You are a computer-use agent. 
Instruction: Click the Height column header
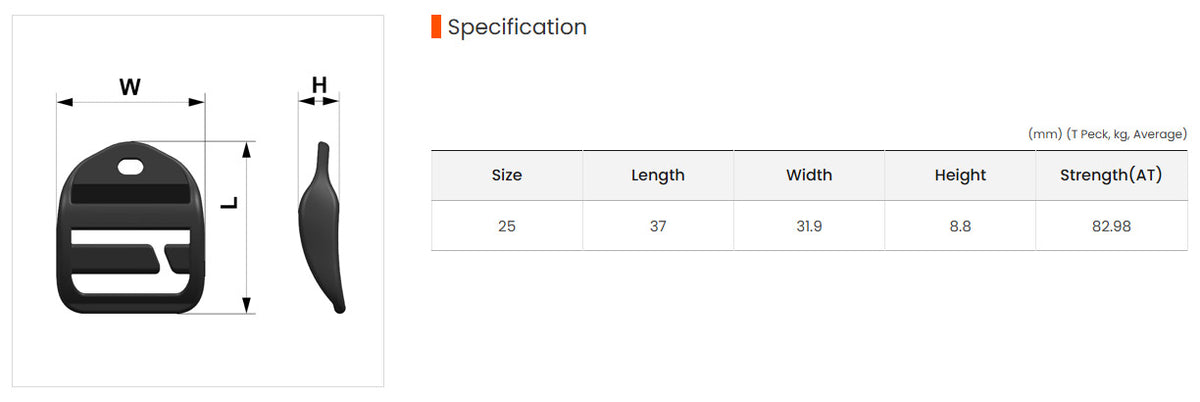[960, 175]
